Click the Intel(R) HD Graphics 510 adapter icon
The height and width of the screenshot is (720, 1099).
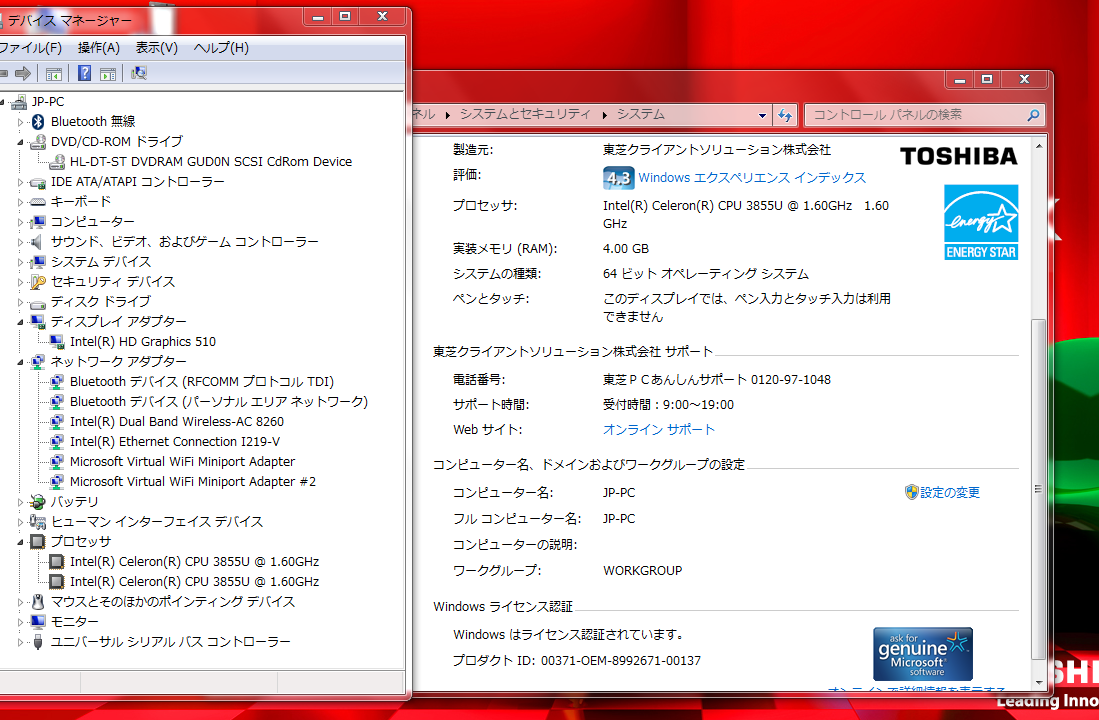coord(57,341)
